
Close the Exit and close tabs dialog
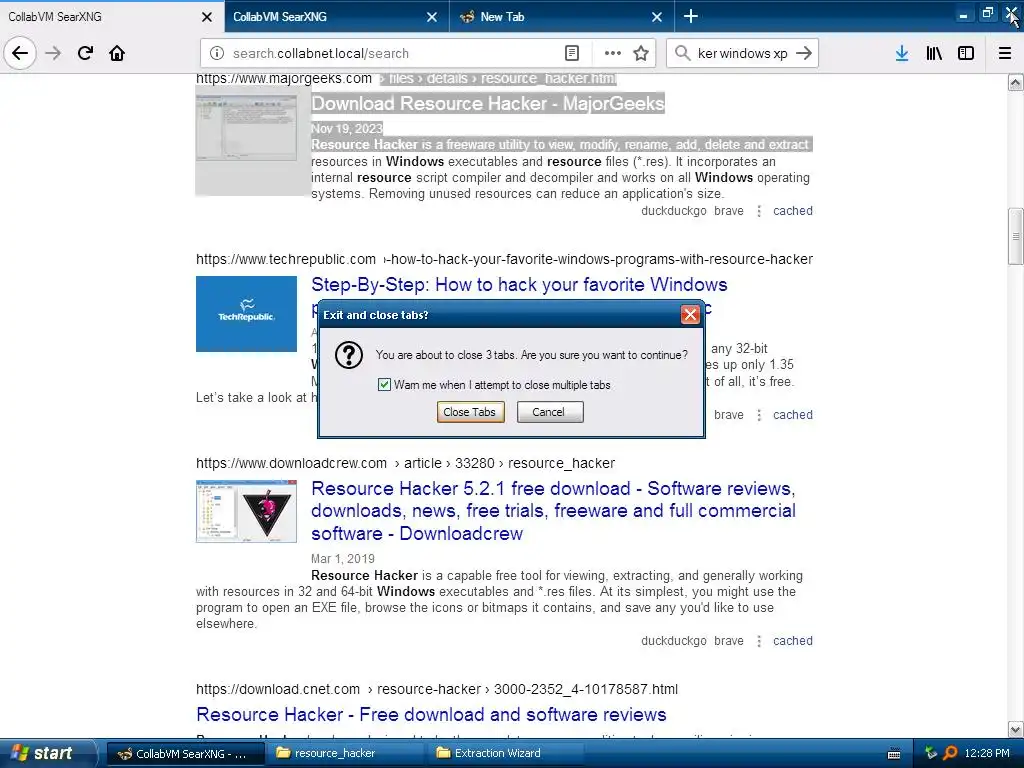(690, 315)
